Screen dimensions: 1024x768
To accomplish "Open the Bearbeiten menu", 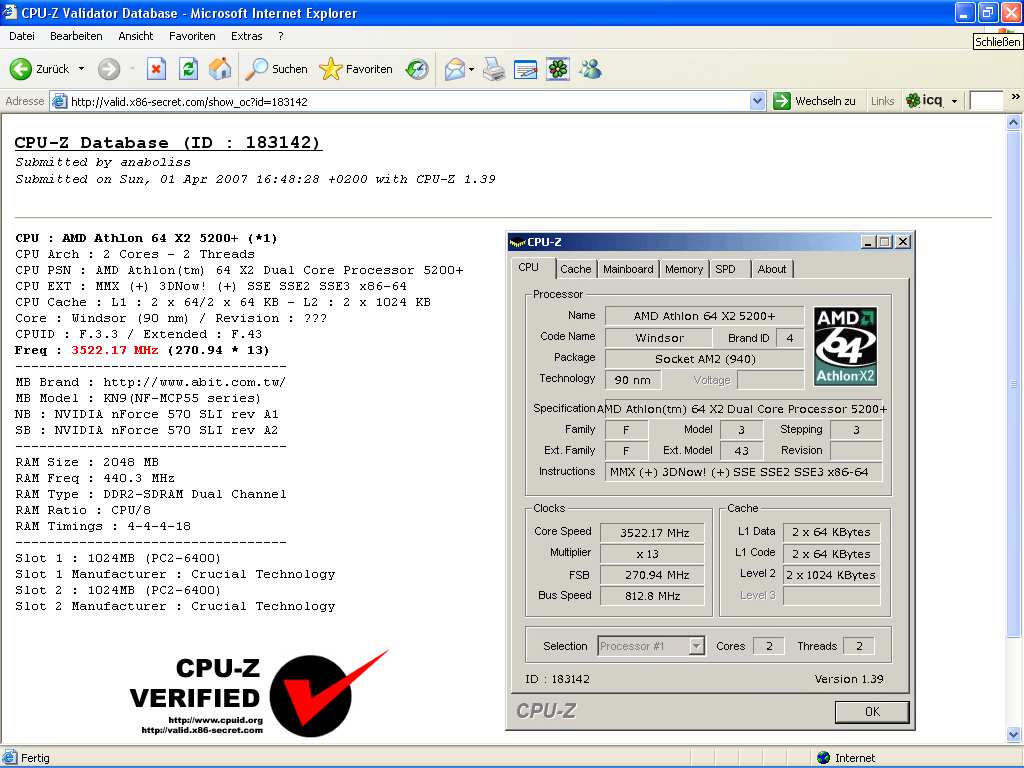I will [x=76, y=36].
